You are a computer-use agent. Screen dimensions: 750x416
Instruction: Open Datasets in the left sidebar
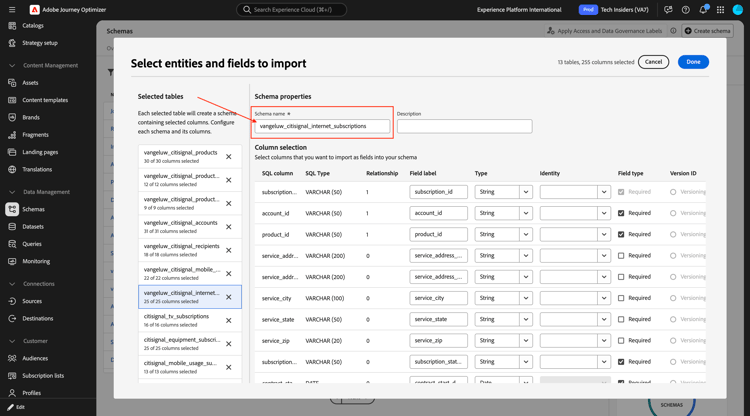point(33,227)
